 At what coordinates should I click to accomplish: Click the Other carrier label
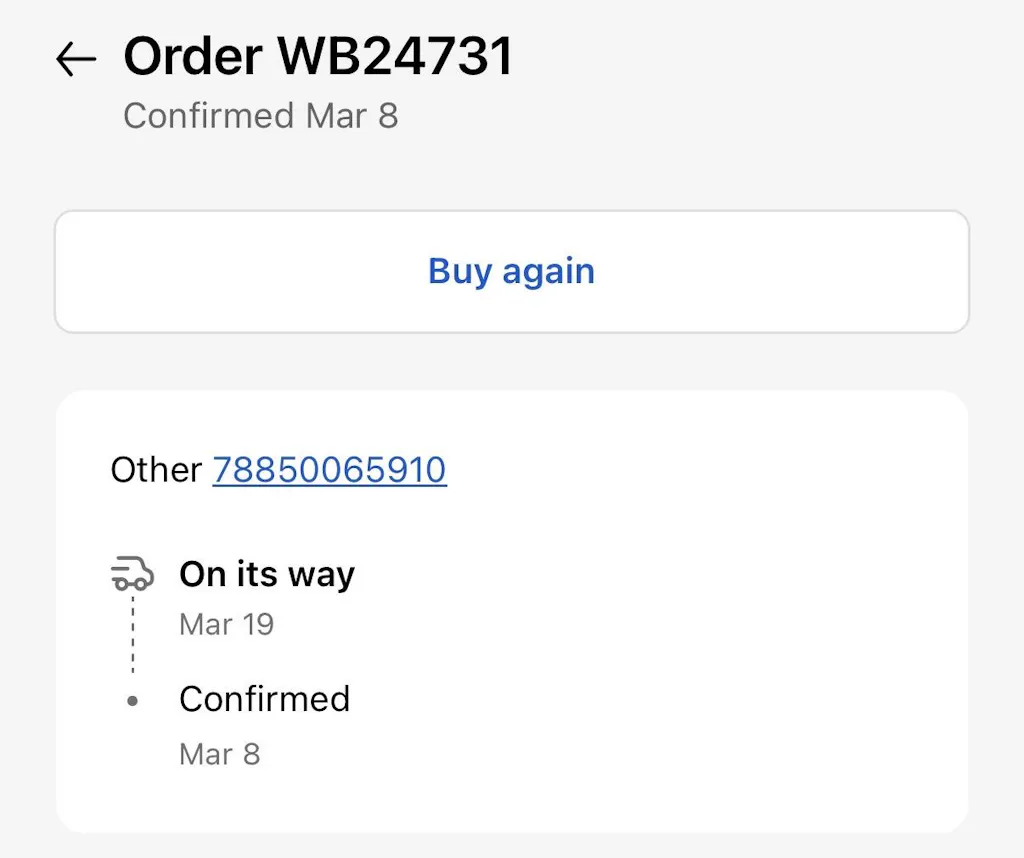click(x=156, y=470)
